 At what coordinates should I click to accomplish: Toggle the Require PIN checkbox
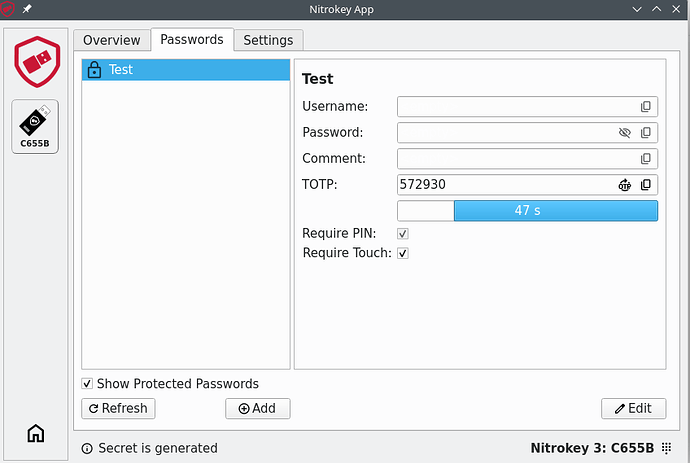[403, 234]
